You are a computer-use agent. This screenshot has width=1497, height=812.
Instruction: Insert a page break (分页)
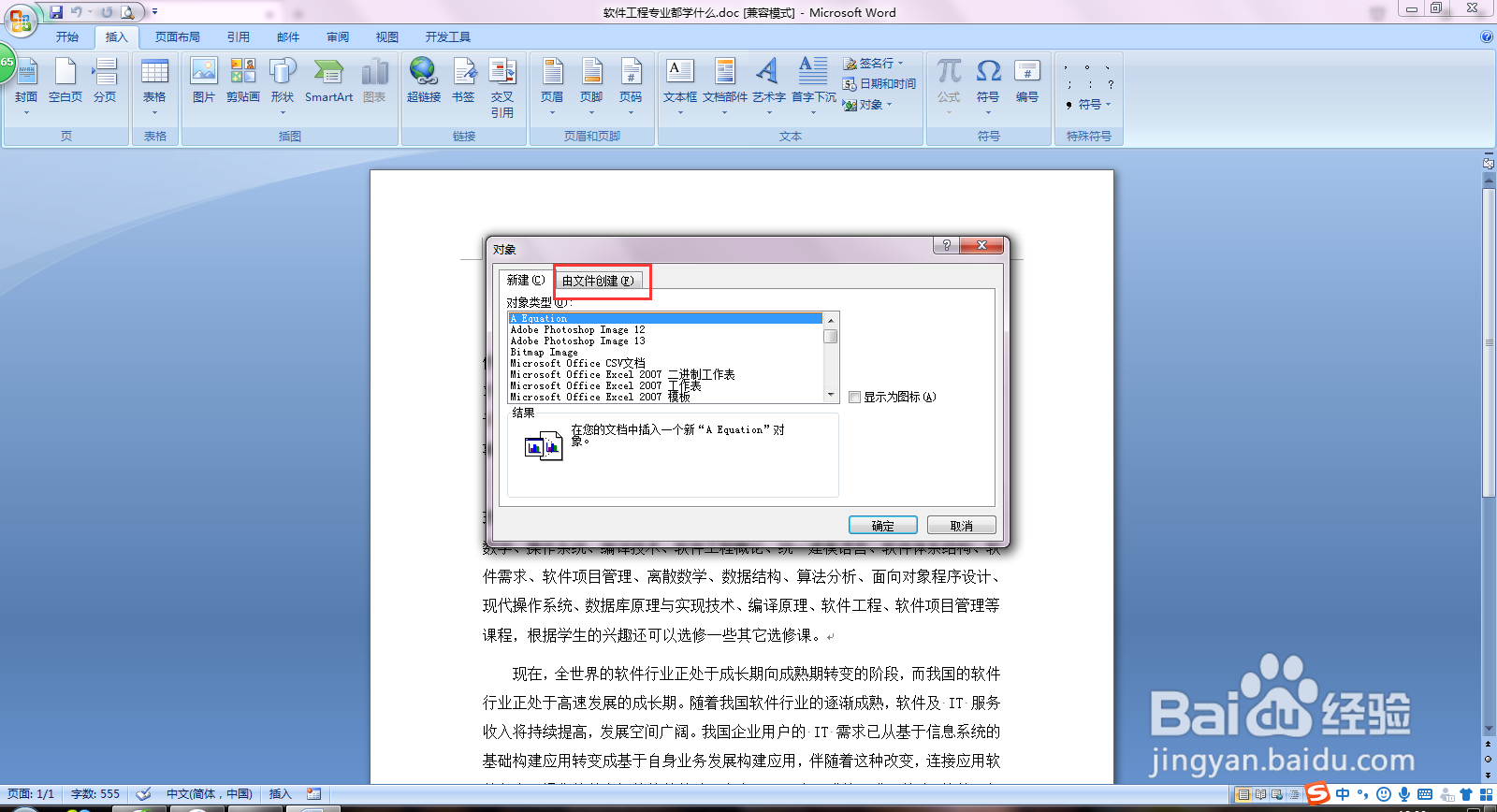coord(105,80)
